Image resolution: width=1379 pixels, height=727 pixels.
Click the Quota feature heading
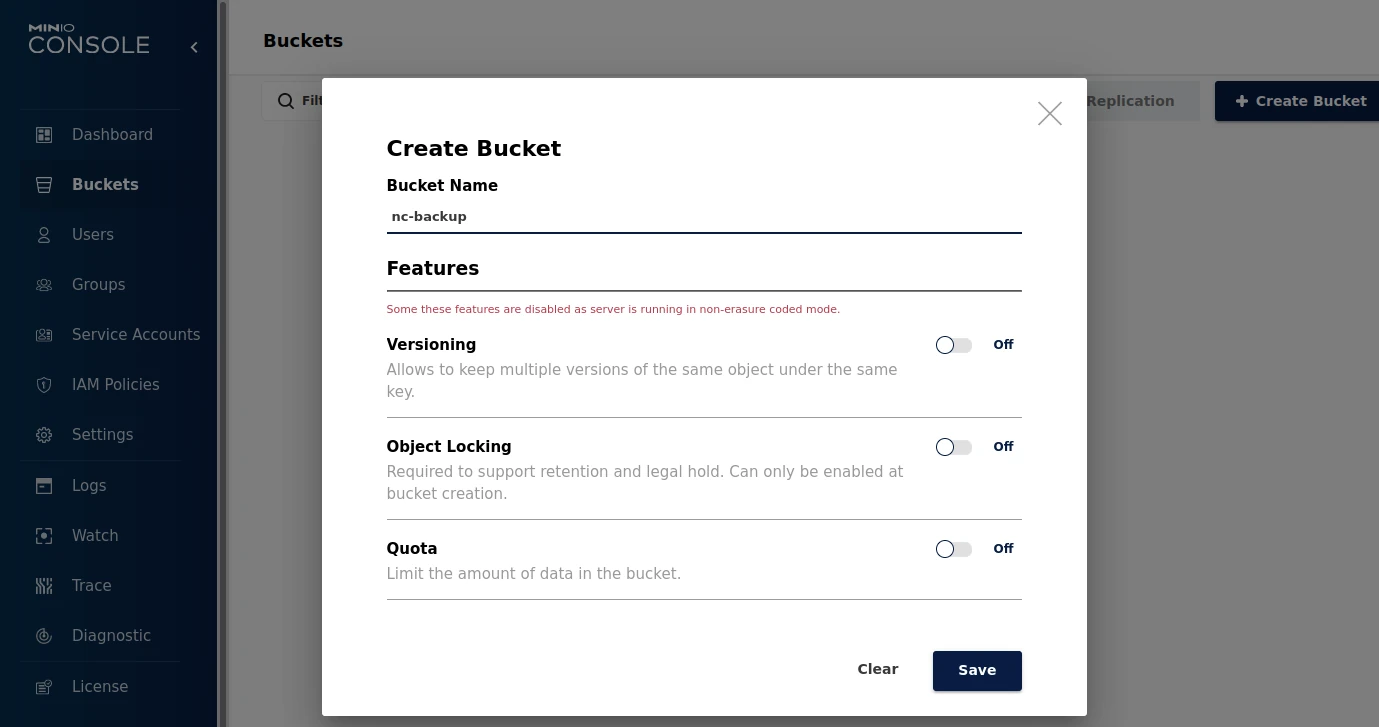click(412, 549)
